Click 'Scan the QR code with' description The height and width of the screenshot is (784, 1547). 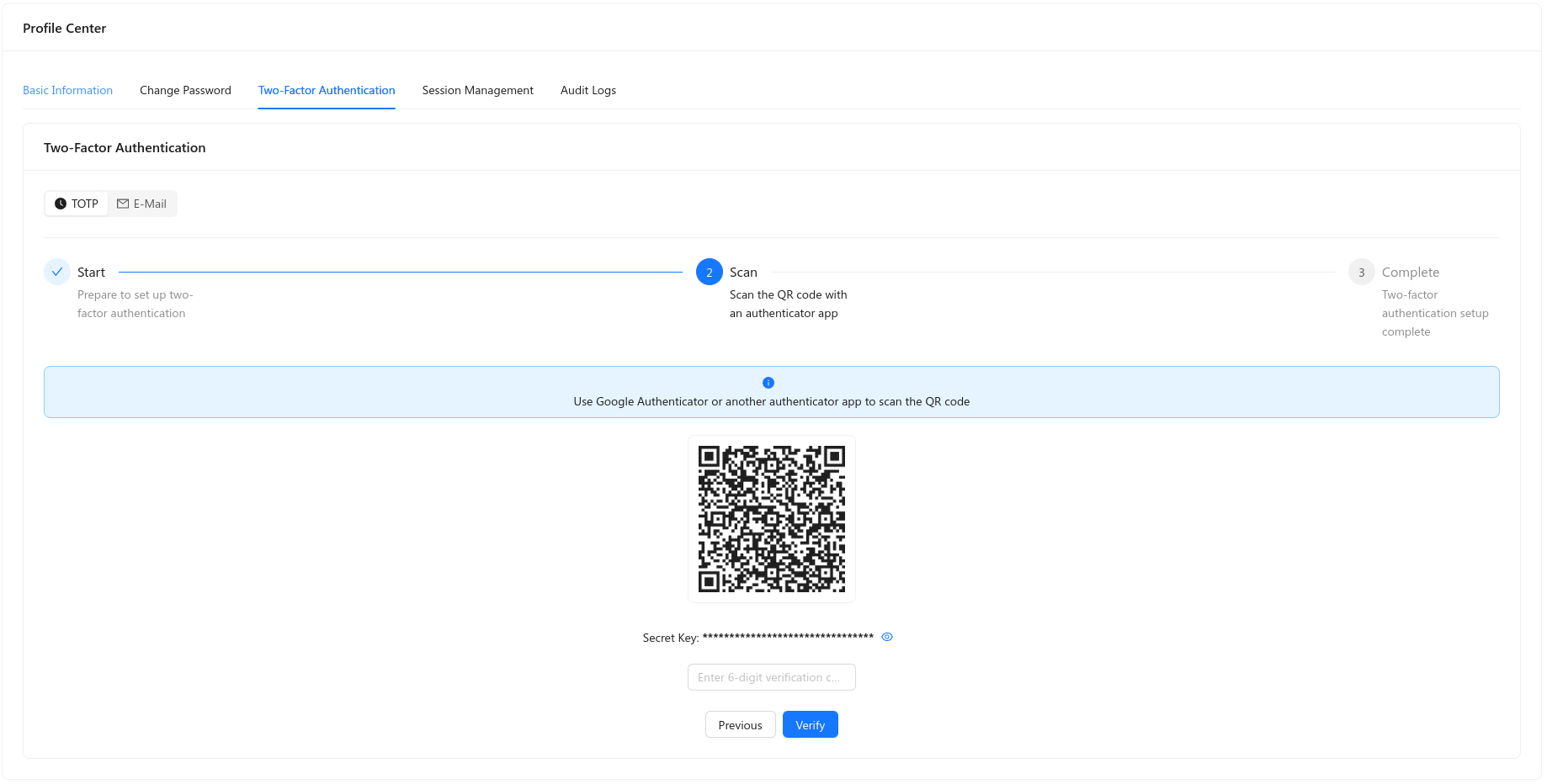[x=789, y=294]
